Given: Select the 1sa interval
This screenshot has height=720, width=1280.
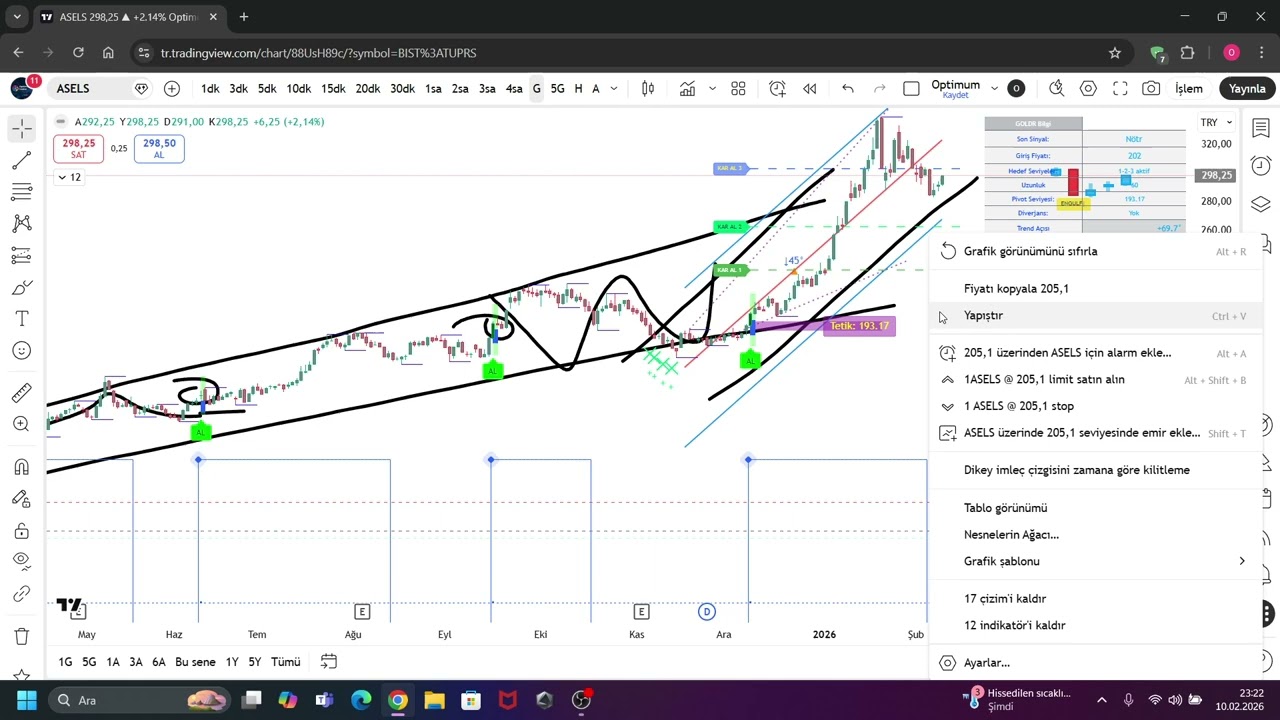Looking at the screenshot, I should click(433, 89).
